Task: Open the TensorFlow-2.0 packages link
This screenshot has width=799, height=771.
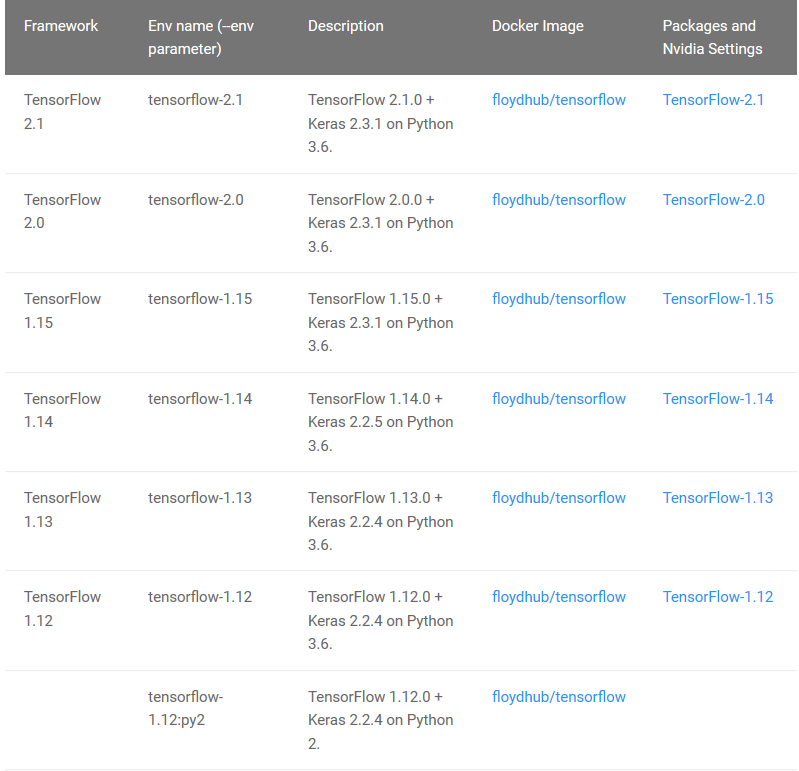Action: (x=713, y=199)
